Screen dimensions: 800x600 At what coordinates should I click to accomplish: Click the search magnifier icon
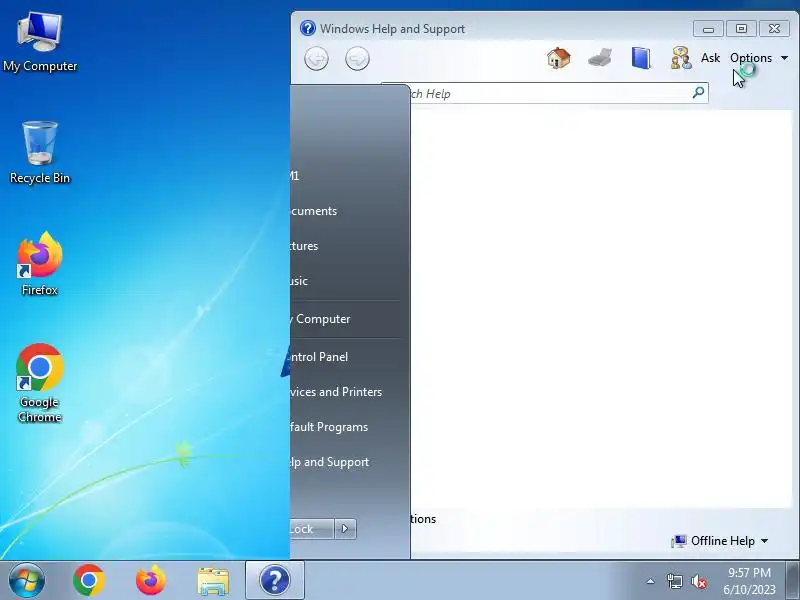pos(698,92)
